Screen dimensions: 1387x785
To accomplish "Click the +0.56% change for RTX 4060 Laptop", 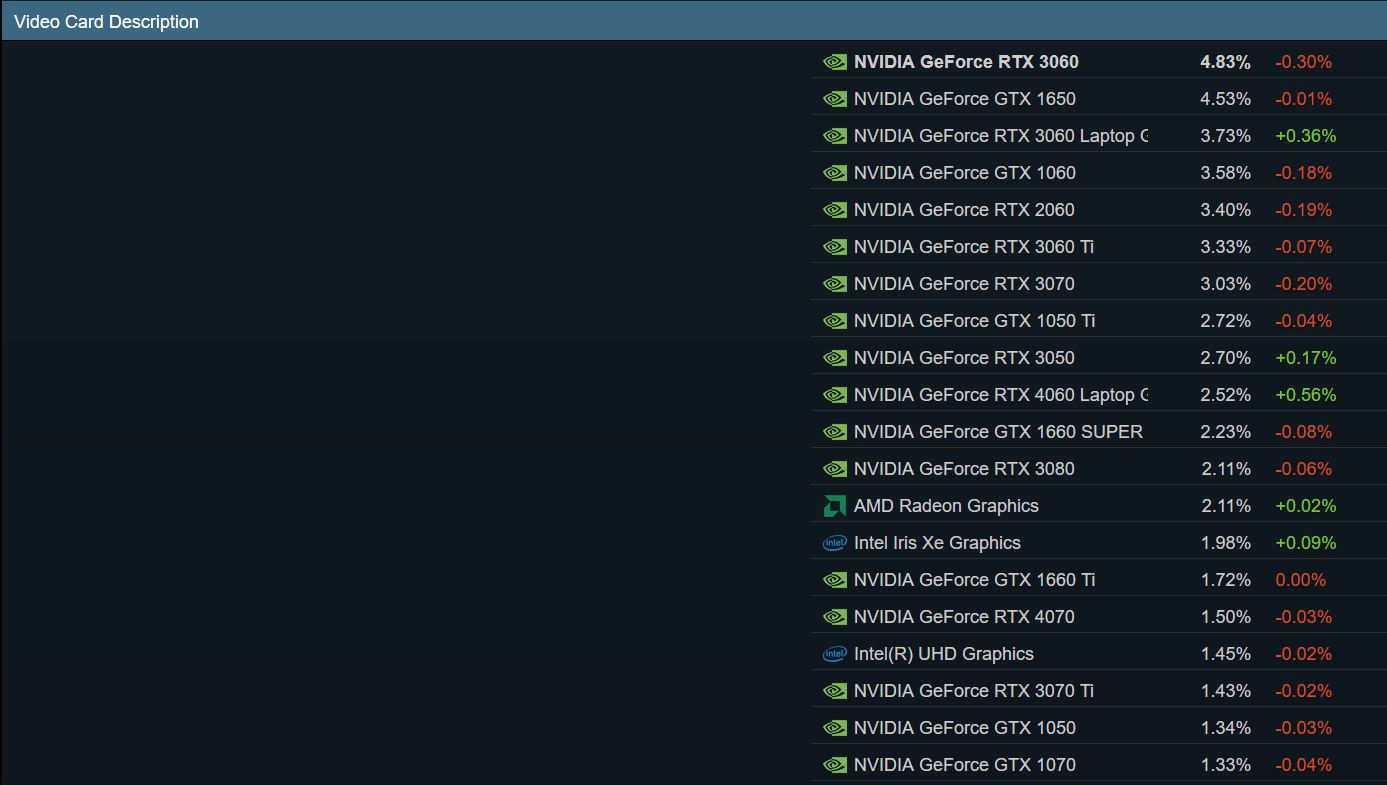I will pyautogui.click(x=1305, y=395).
